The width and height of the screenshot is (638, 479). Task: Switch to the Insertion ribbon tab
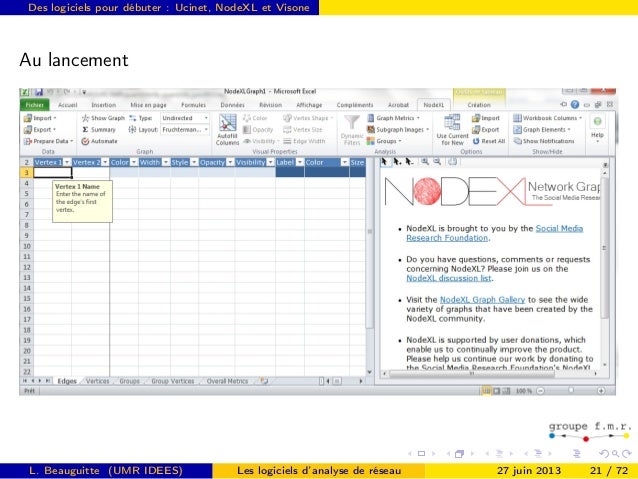click(x=103, y=105)
